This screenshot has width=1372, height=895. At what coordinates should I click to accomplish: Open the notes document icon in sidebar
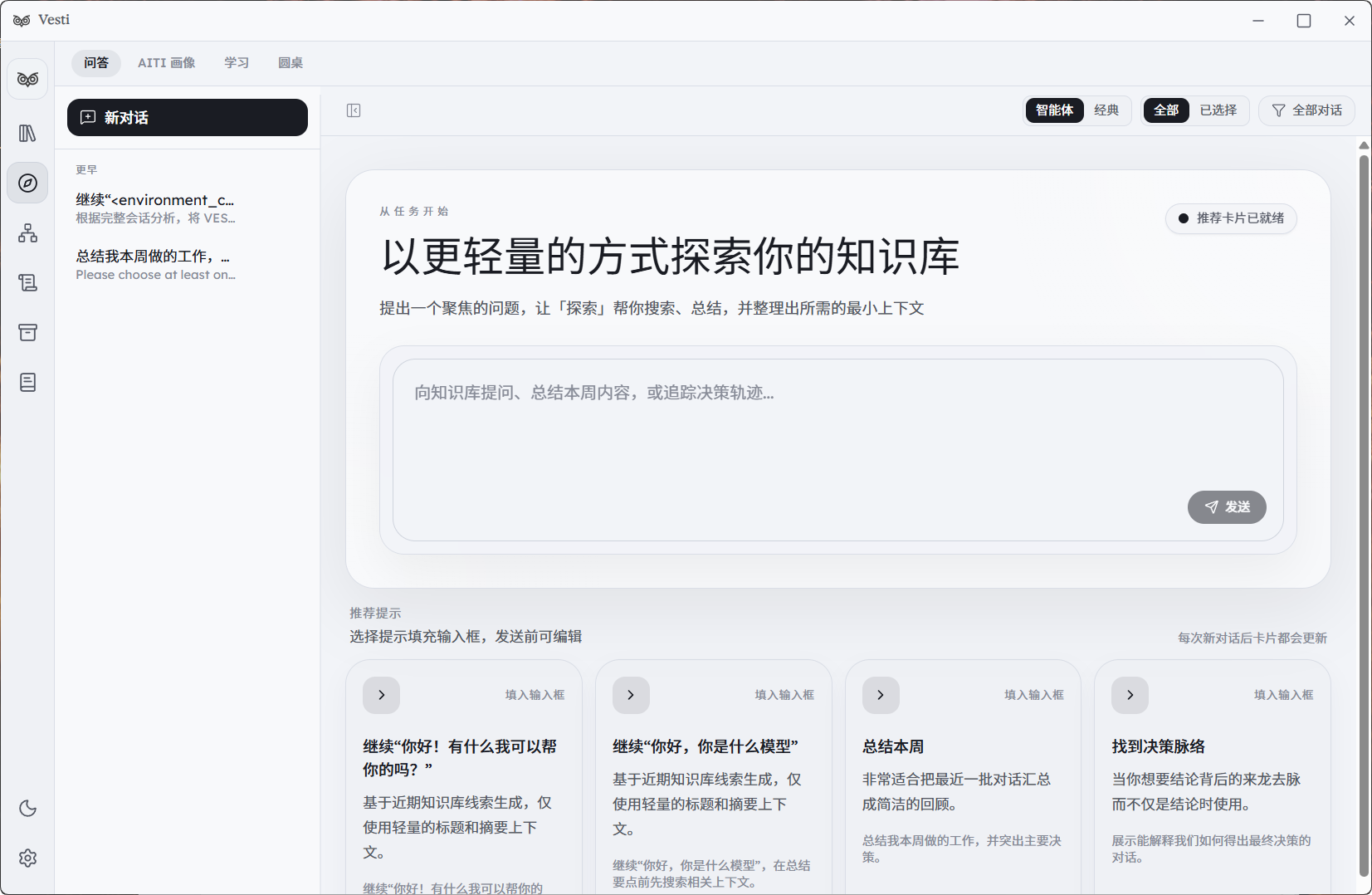click(27, 383)
